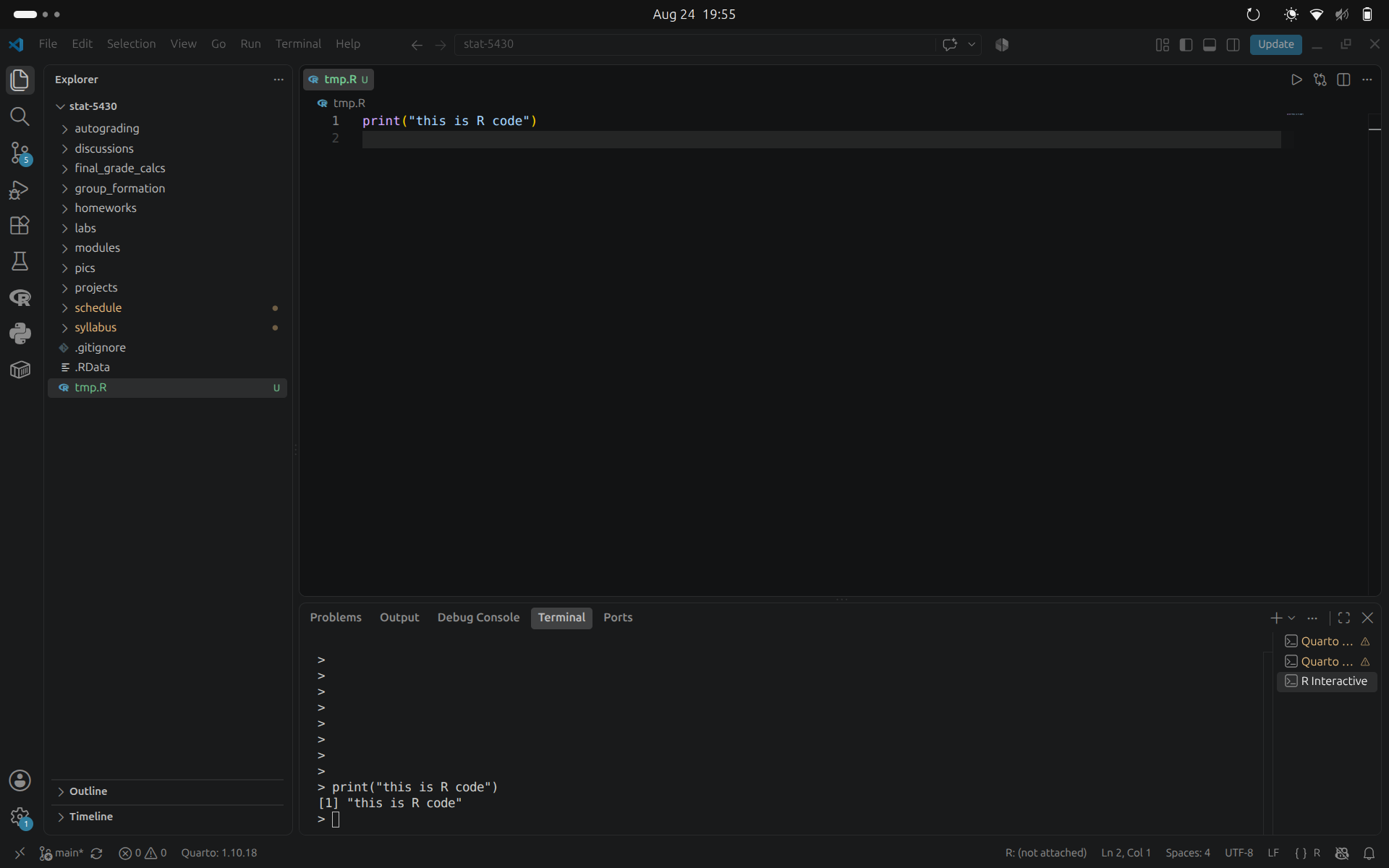This screenshot has width=1389, height=868.
Task: Open Source Control view with badge
Action: [x=20, y=153]
